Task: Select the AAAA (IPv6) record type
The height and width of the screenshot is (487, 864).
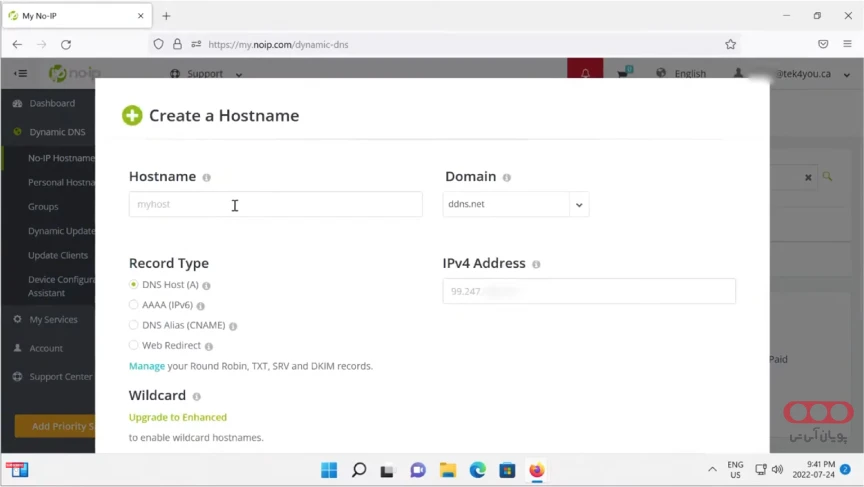Action: (133, 305)
